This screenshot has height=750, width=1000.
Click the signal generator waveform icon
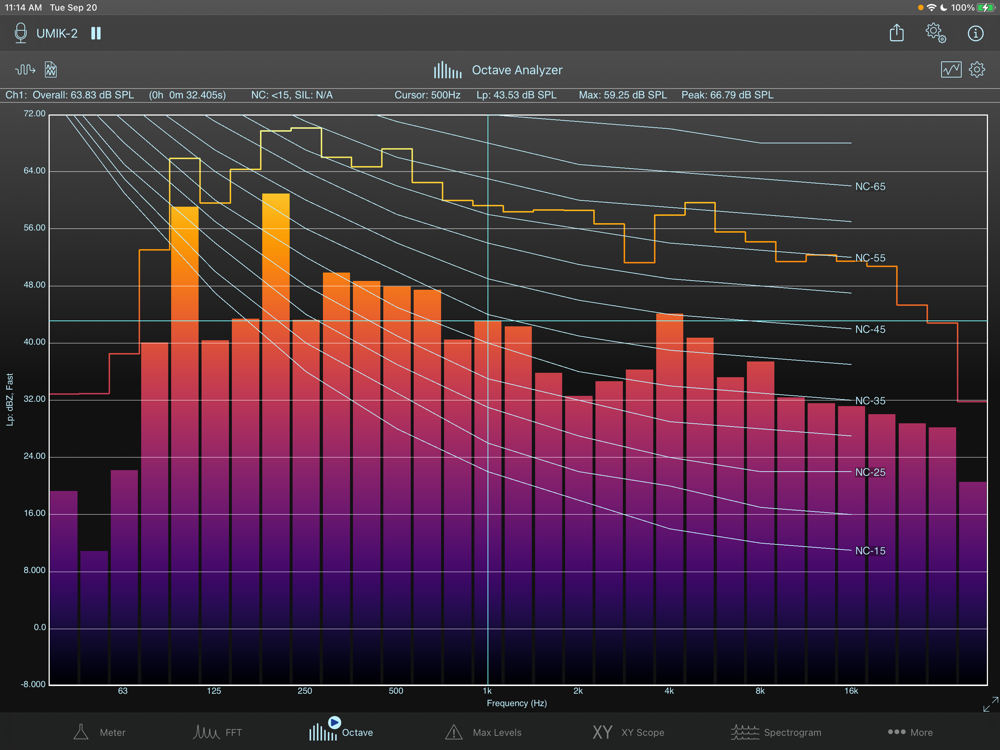(x=25, y=70)
